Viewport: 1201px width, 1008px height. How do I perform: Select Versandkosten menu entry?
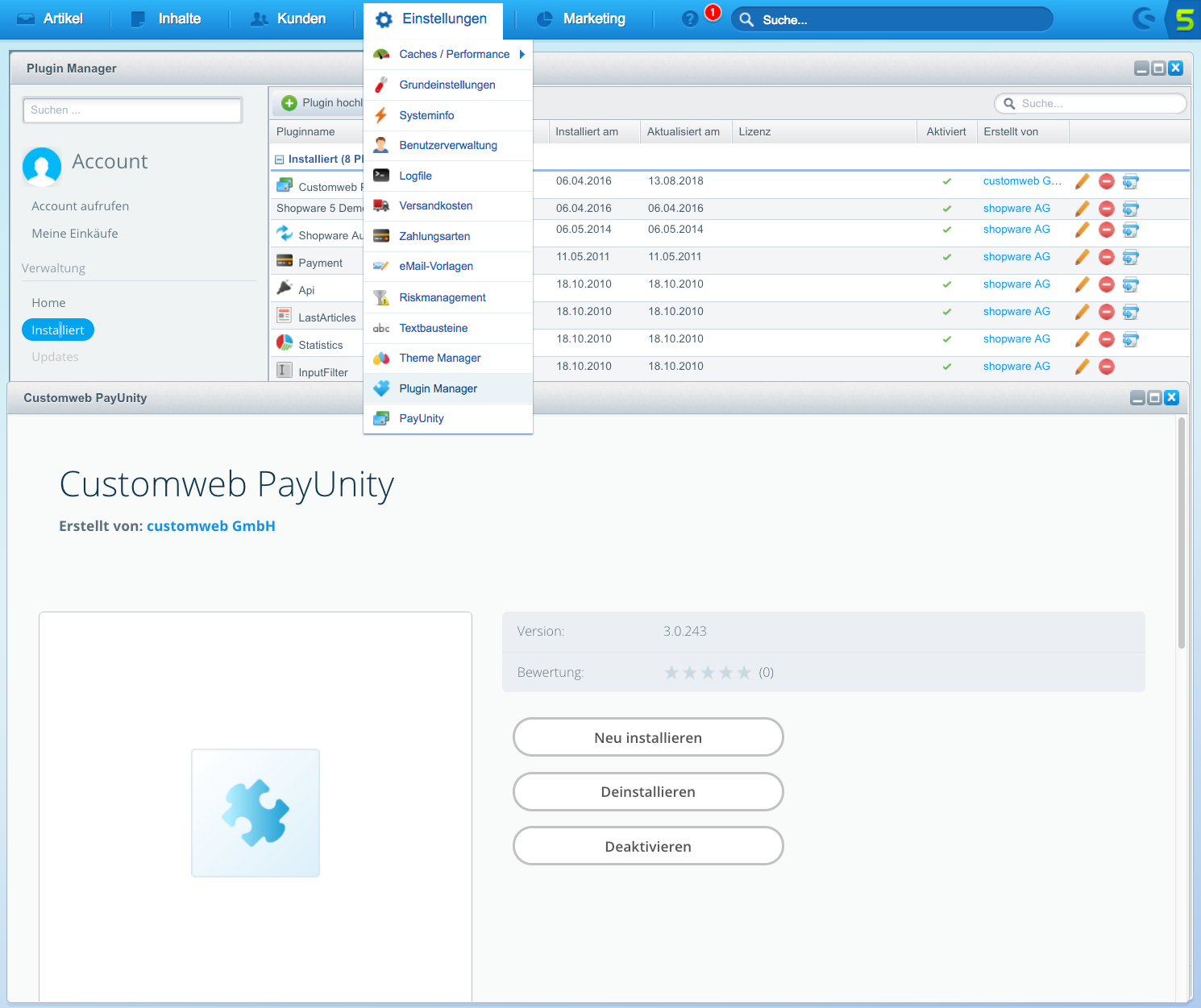coord(448,205)
